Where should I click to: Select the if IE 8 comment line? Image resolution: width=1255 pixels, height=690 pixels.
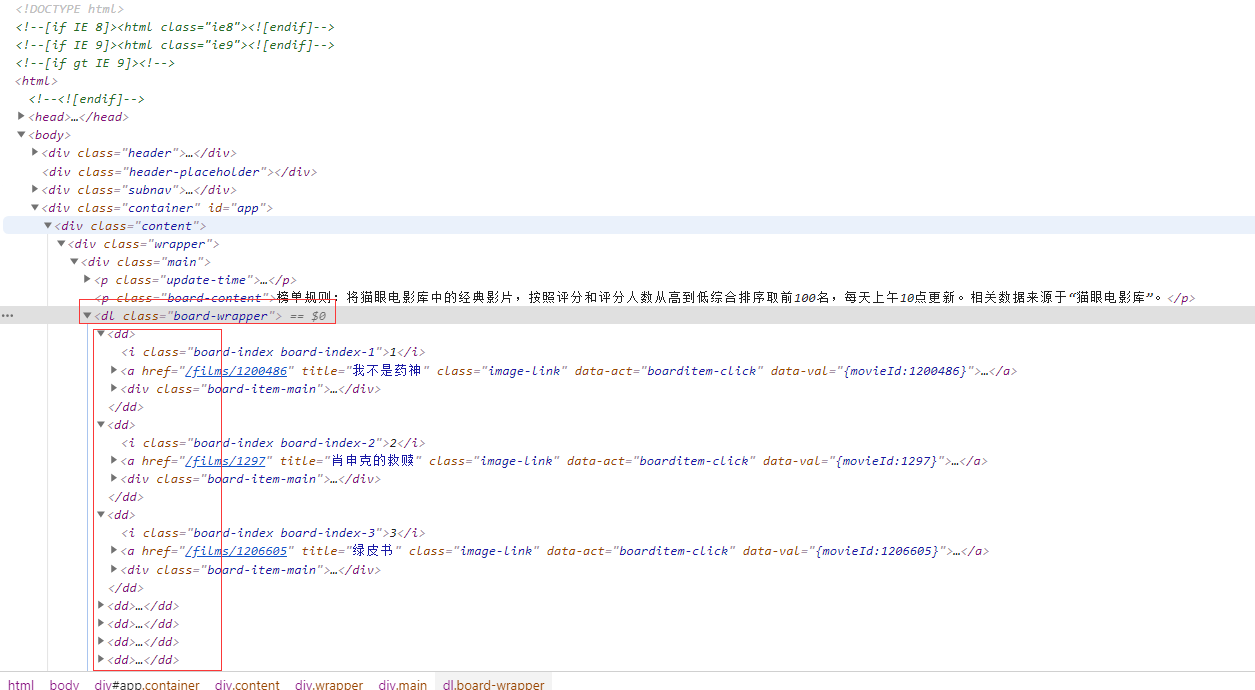[x=175, y=27]
